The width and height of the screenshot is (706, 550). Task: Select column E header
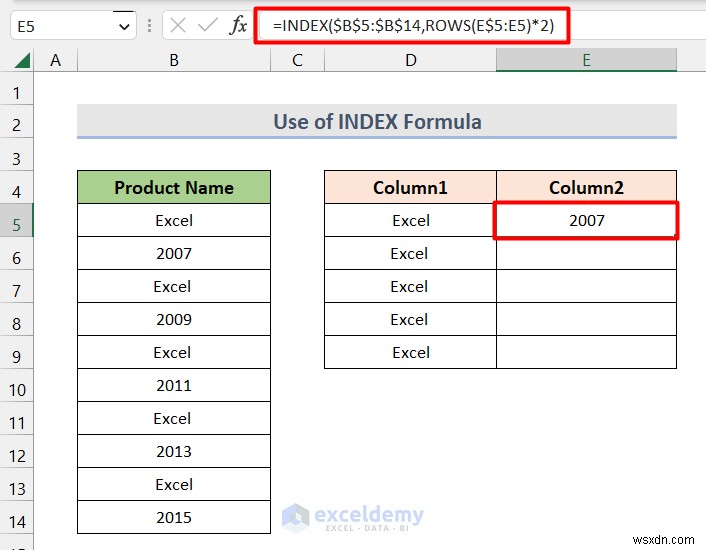[x=586, y=60]
